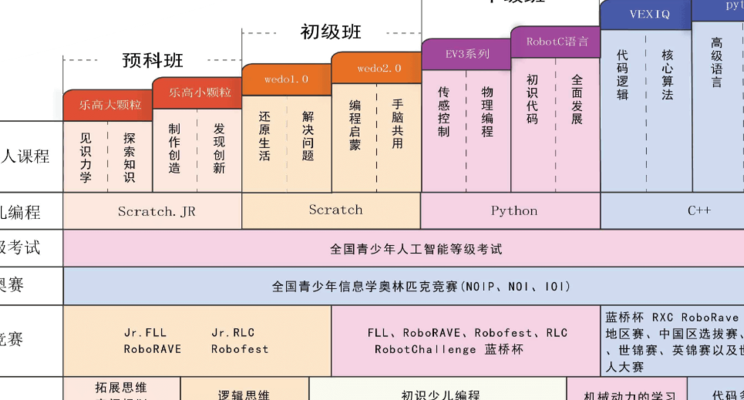Click the 全面发展 column text

[x=577, y=99]
